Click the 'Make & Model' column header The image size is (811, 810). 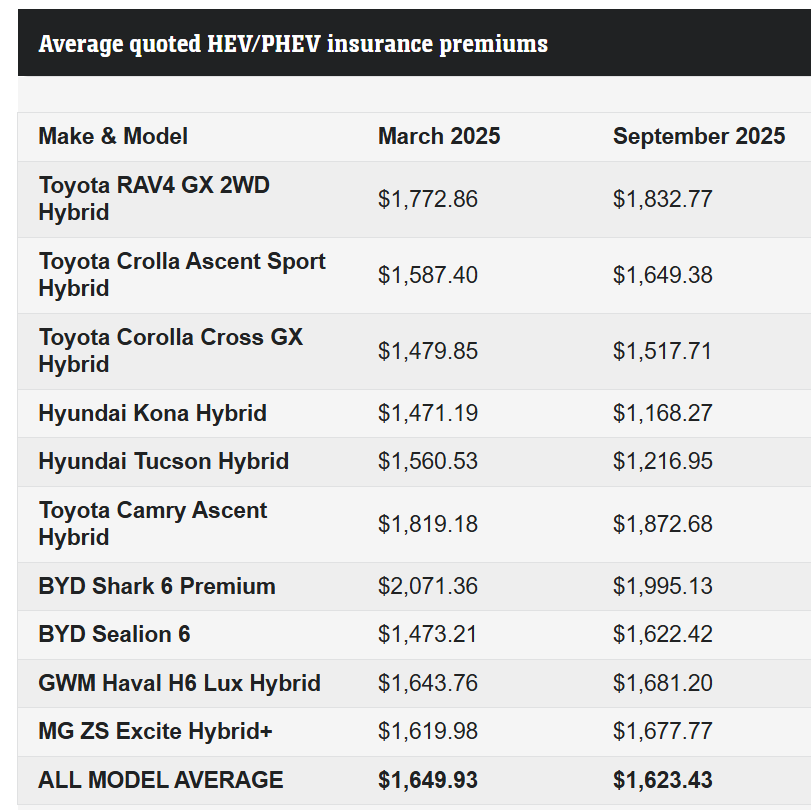click(x=113, y=136)
